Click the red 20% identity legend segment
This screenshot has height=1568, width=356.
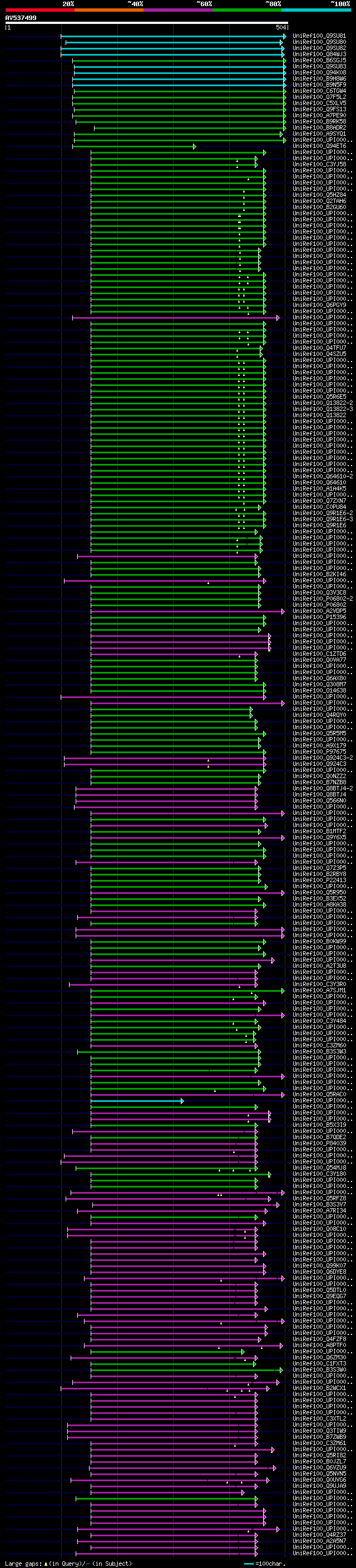(x=39, y=10)
